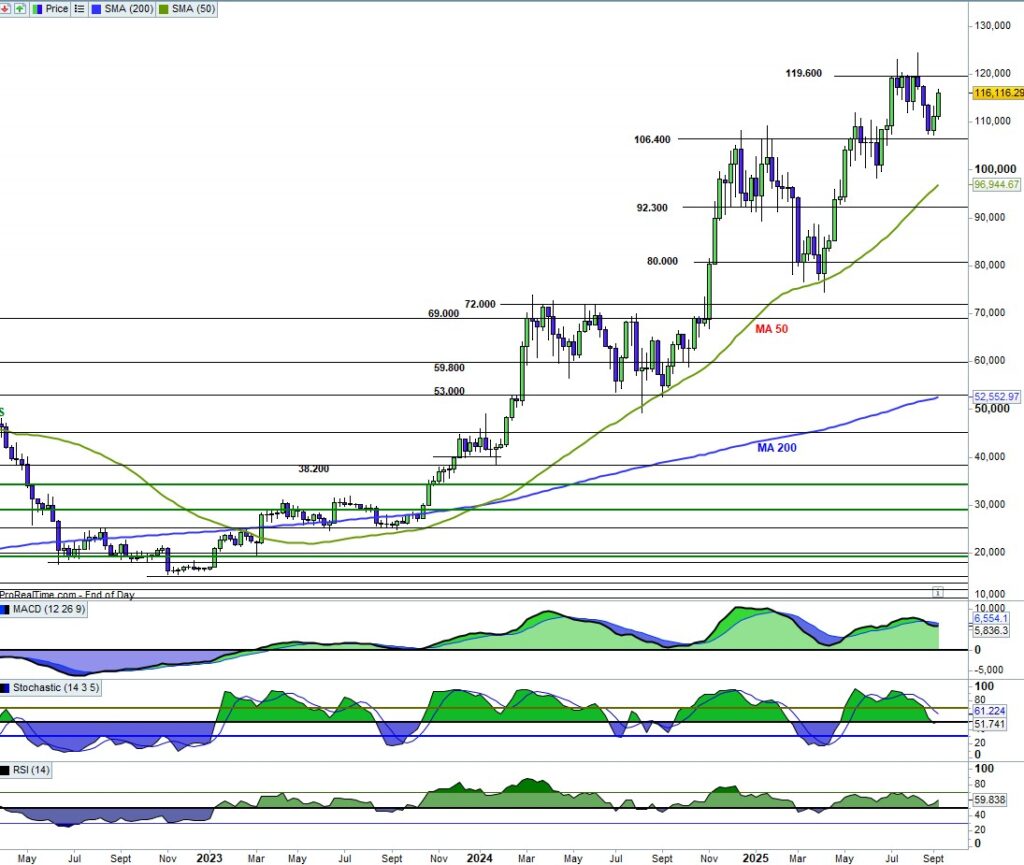Open MACD (12 26 9) panel settings

[x=51, y=610]
